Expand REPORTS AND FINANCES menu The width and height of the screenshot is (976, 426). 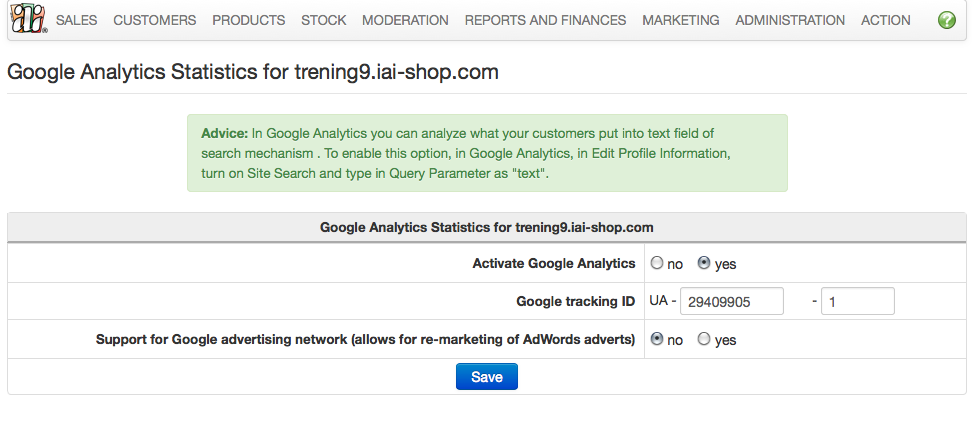[545, 20]
